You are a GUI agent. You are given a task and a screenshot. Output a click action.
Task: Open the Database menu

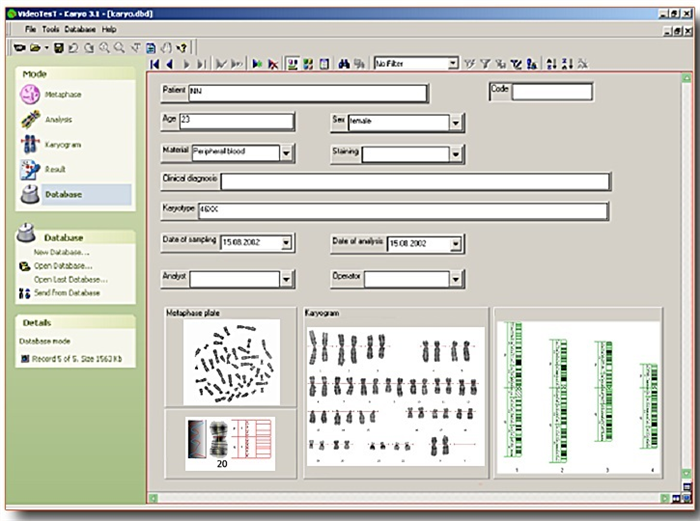(x=80, y=29)
